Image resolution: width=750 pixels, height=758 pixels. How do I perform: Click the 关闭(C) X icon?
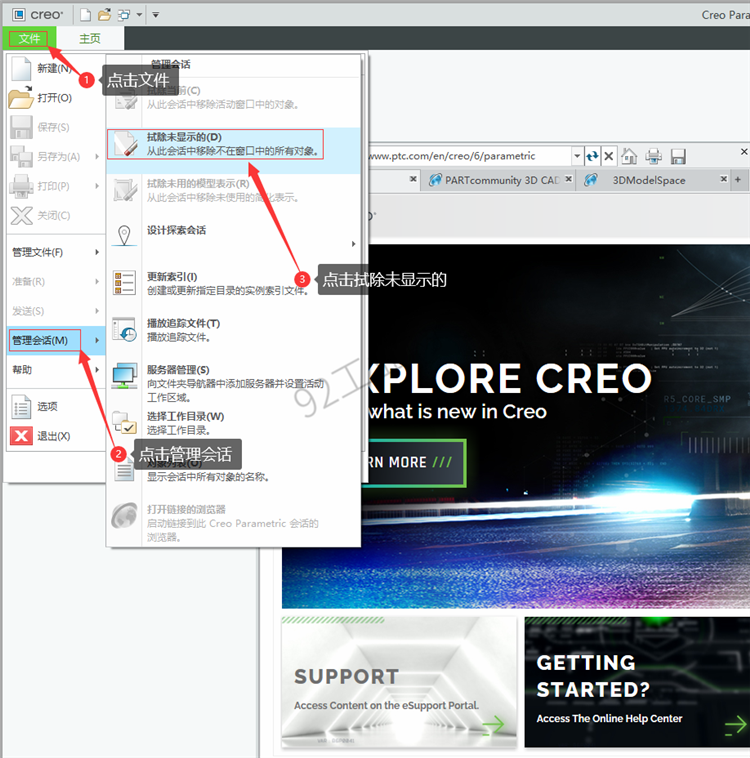coord(21,216)
